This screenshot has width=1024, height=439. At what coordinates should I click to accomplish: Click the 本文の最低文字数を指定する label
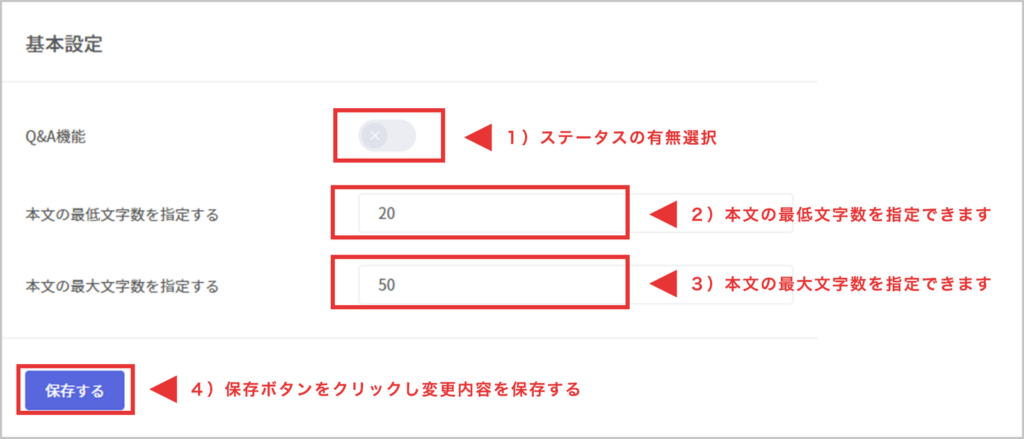pos(122,214)
